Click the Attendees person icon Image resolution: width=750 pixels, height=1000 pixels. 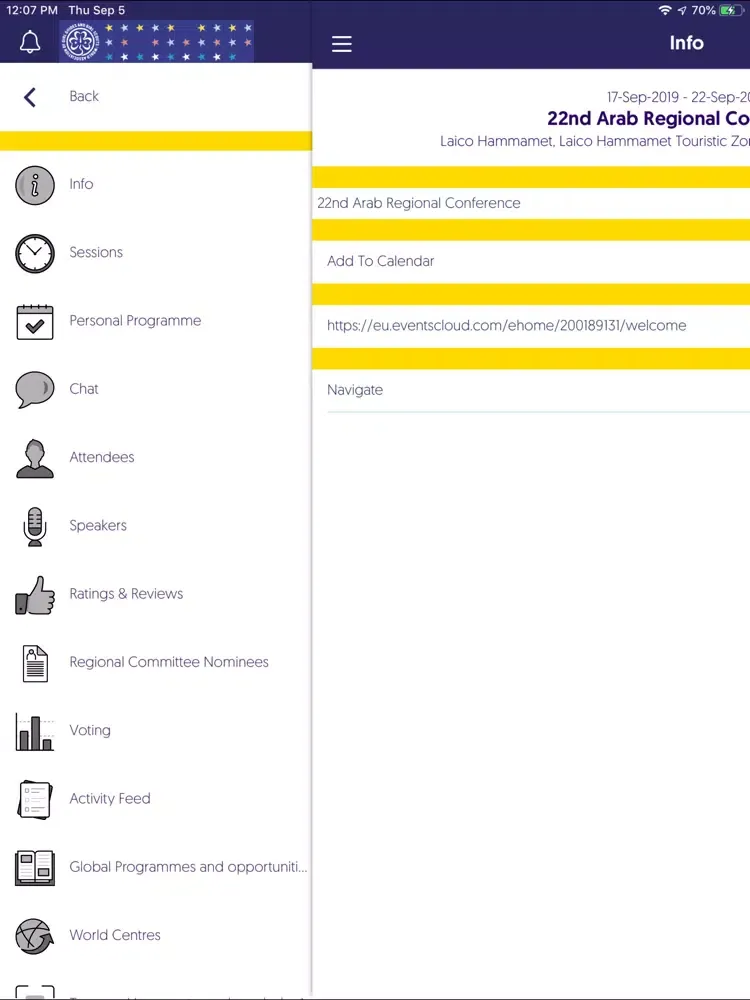tap(34, 458)
